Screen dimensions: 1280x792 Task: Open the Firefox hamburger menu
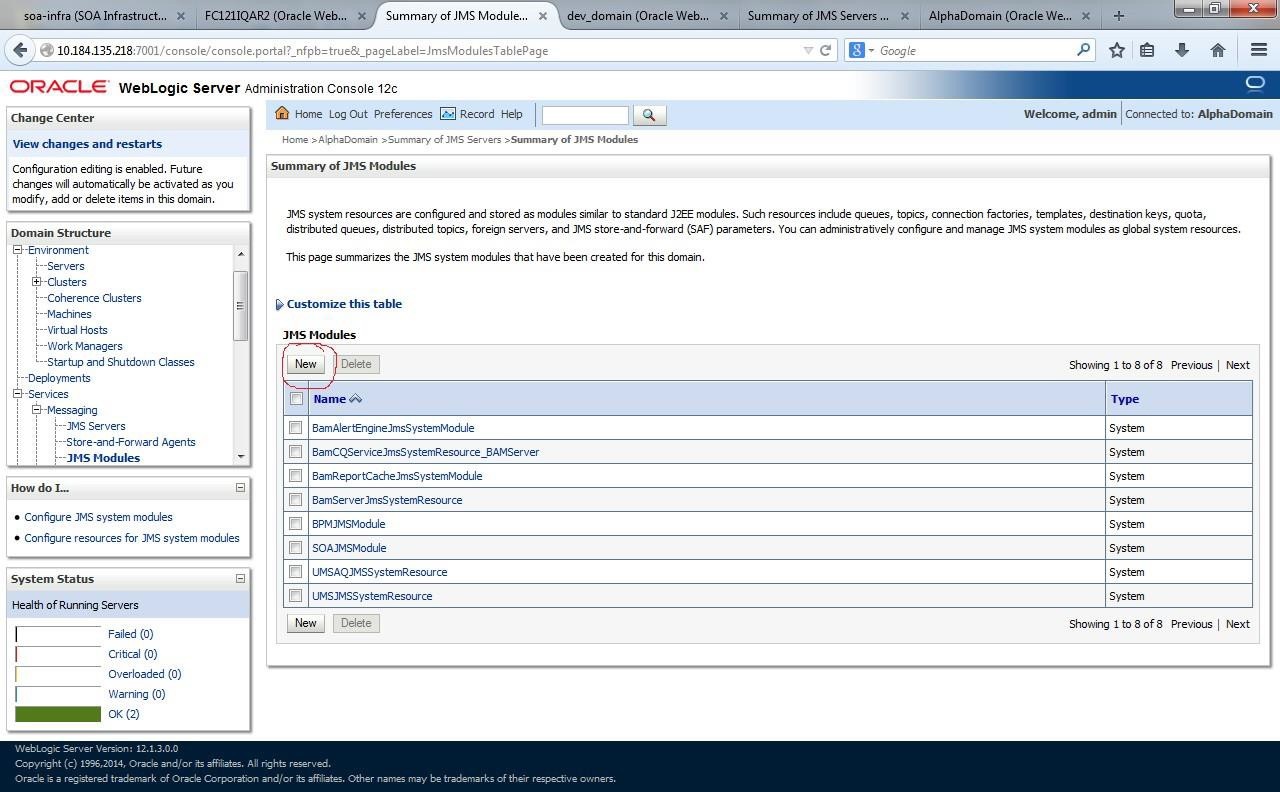(1259, 50)
